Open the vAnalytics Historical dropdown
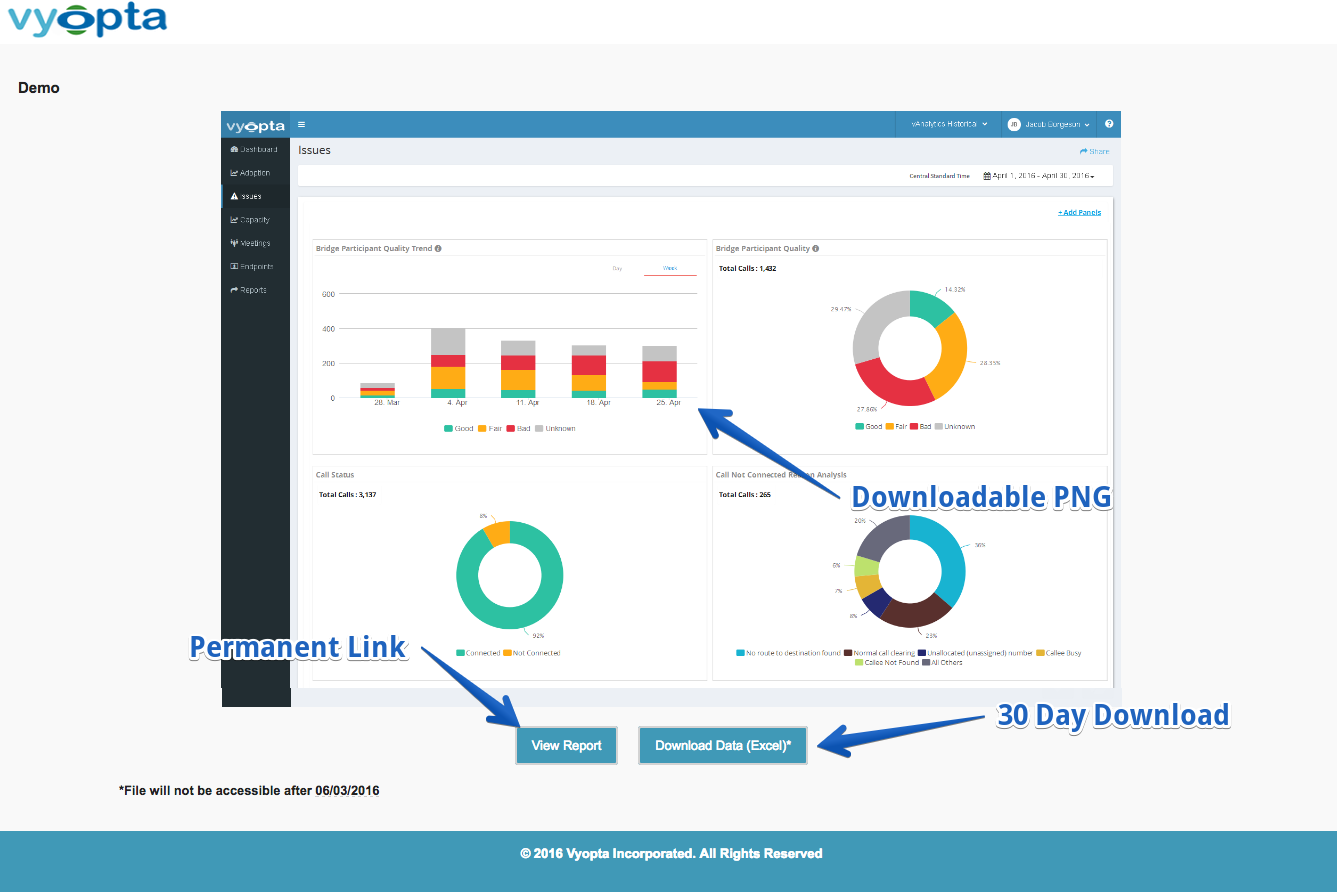1337x892 pixels. coord(949,124)
